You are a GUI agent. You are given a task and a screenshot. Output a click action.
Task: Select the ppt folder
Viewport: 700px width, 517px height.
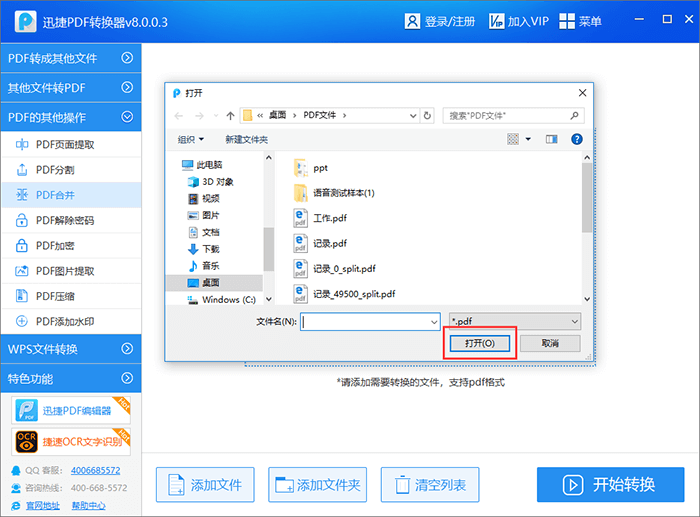[311, 168]
